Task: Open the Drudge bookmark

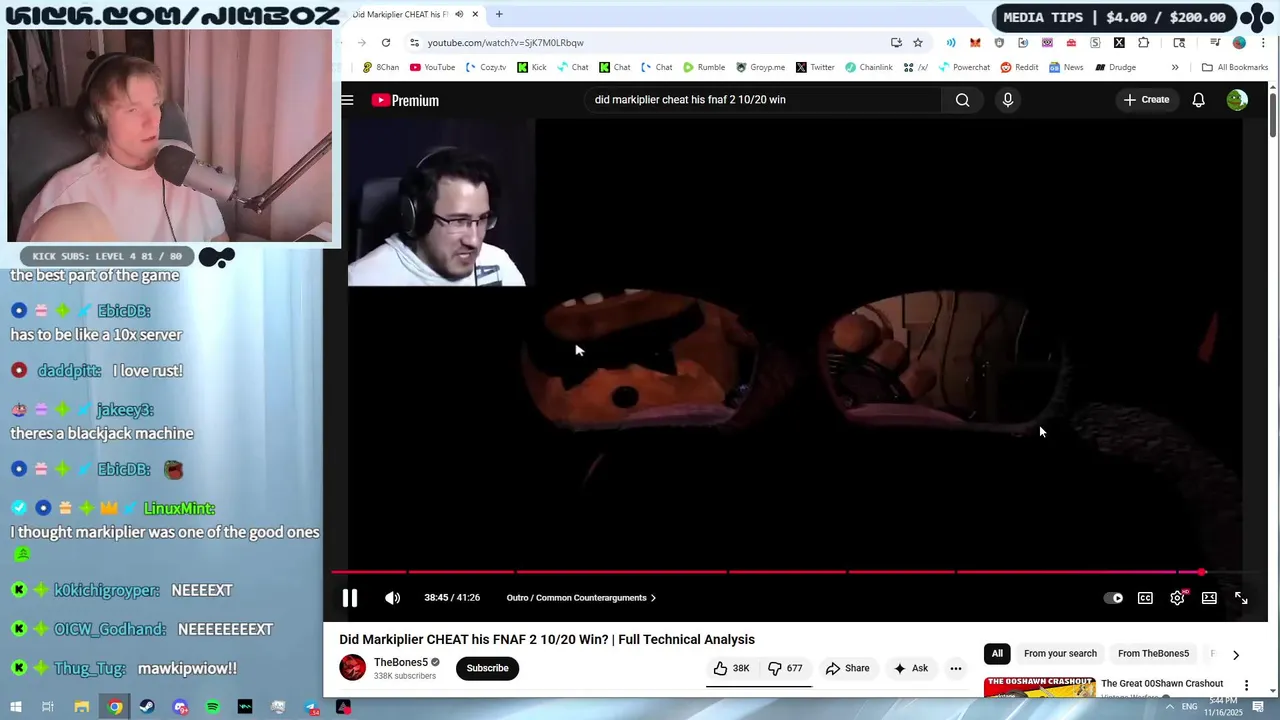Action: (x=1115, y=67)
